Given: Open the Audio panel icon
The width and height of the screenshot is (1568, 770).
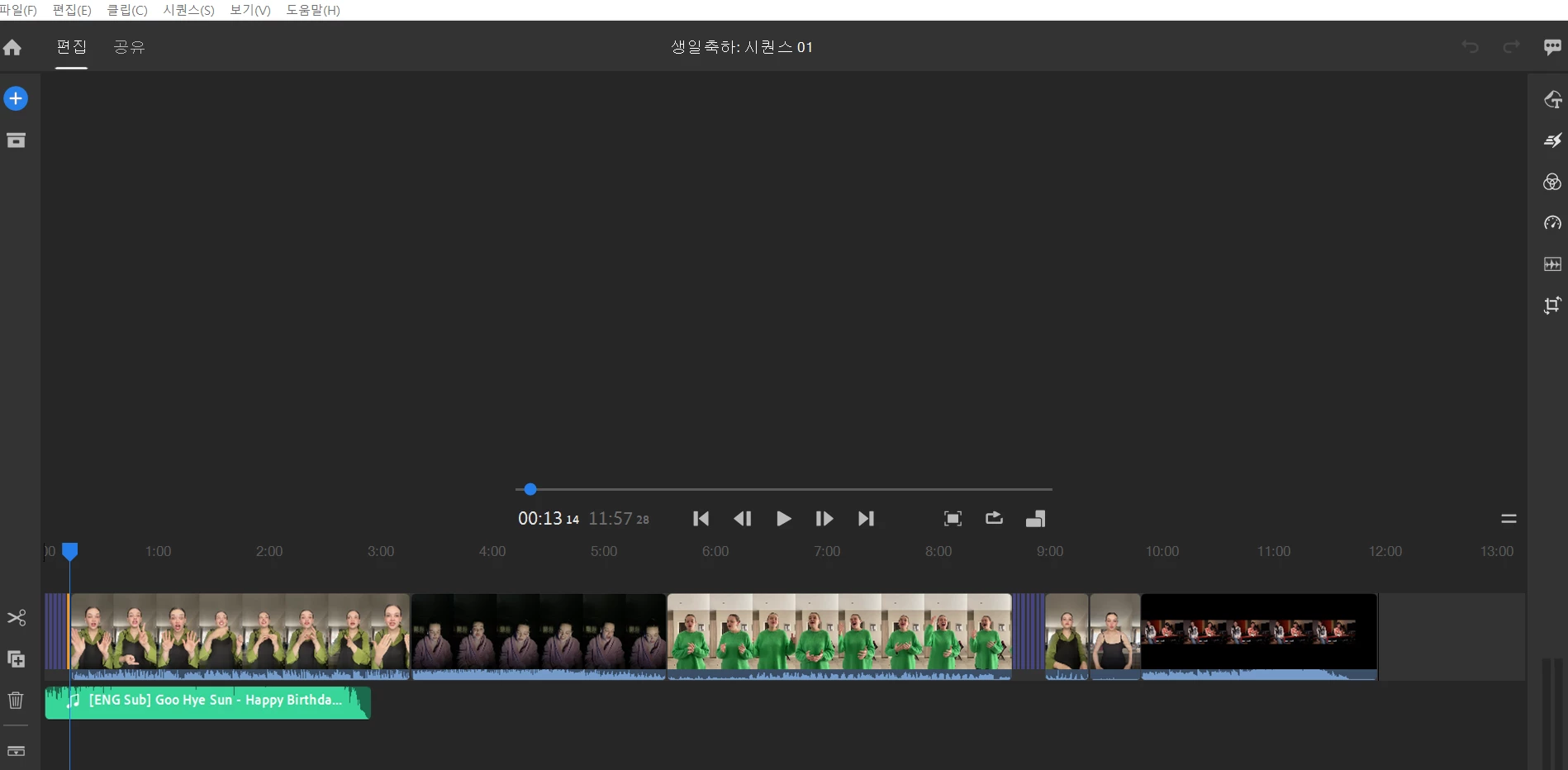Looking at the screenshot, I should click(1552, 264).
